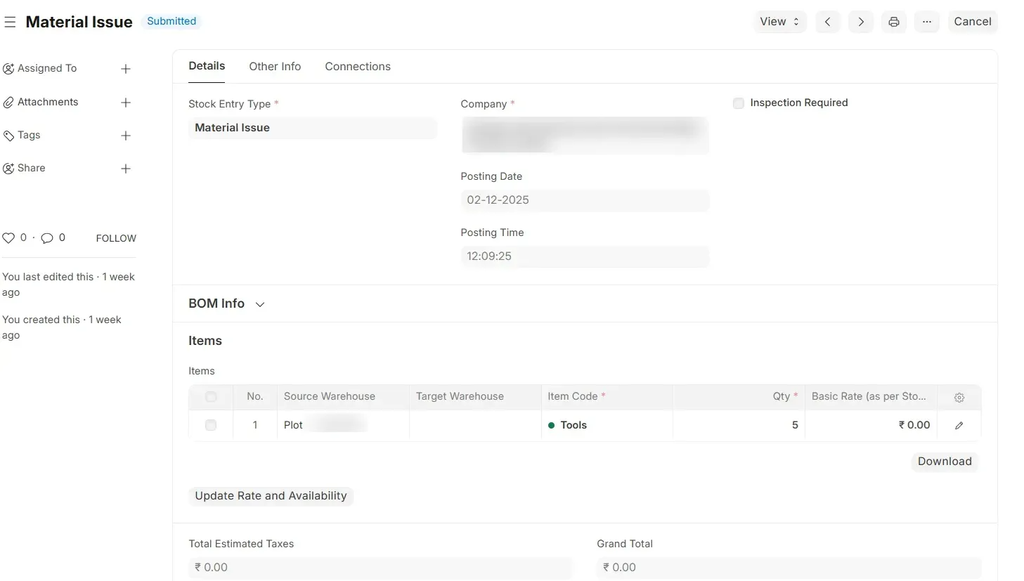The width and height of the screenshot is (1024, 581).
Task: Open the three-dot more options menu
Action: 927,22
